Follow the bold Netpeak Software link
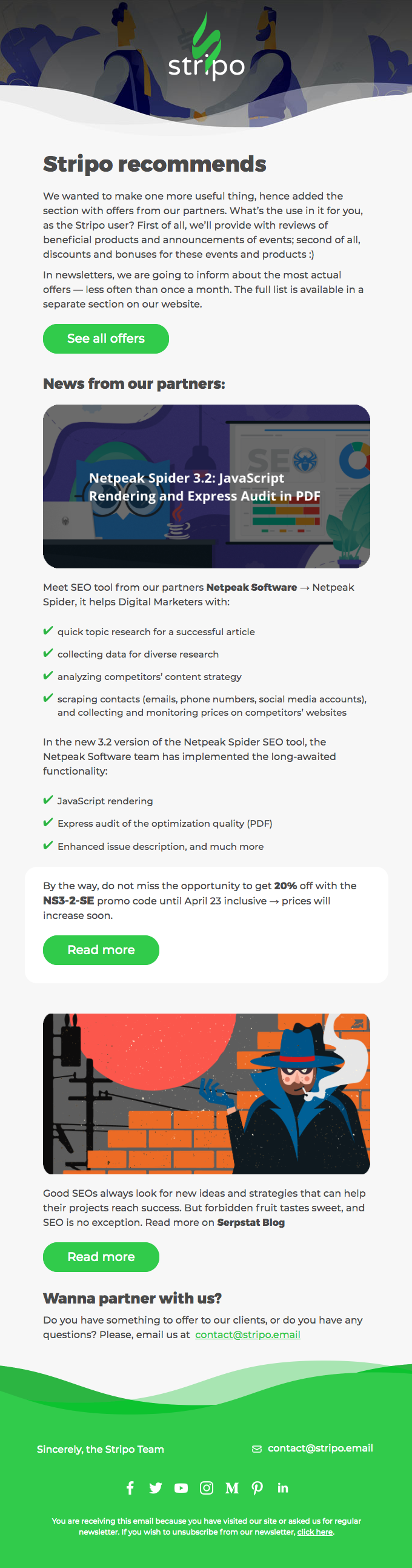 (251, 587)
